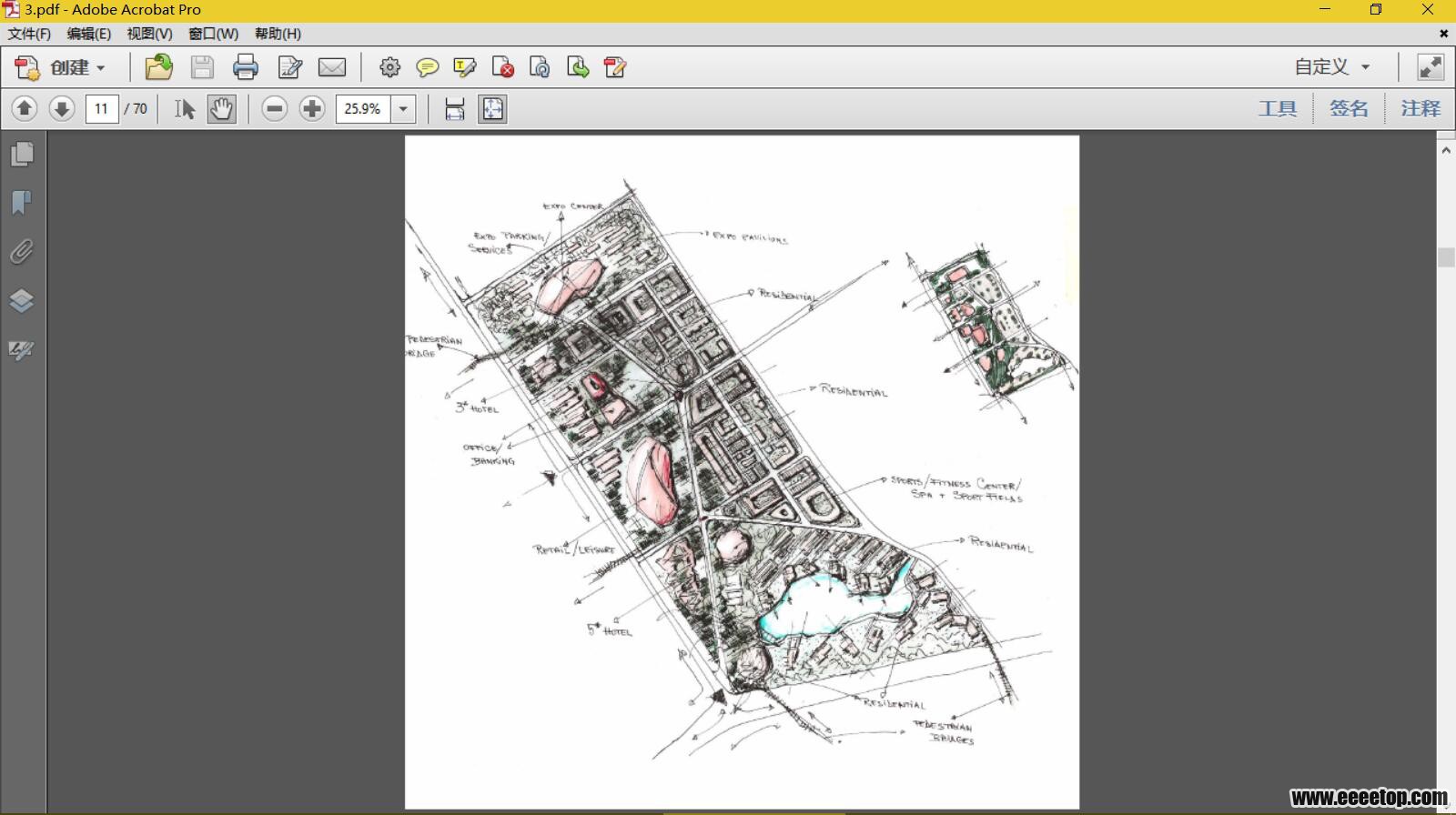Expand the zoom level dropdown arrow
The image size is (1456, 815).
click(x=403, y=109)
